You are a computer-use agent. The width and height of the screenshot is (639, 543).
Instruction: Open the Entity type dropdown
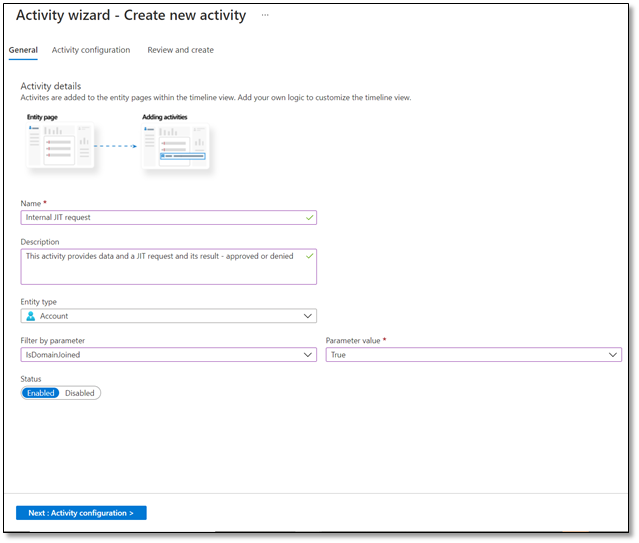[168, 316]
